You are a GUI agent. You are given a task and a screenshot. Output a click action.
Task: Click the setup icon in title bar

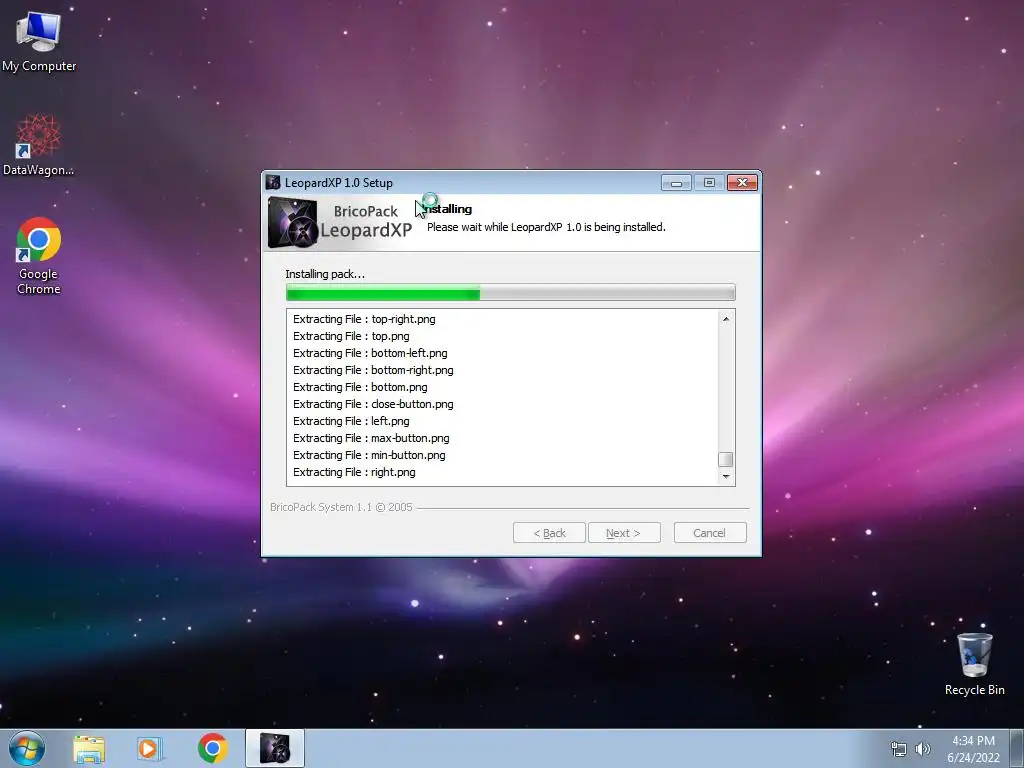(x=274, y=182)
